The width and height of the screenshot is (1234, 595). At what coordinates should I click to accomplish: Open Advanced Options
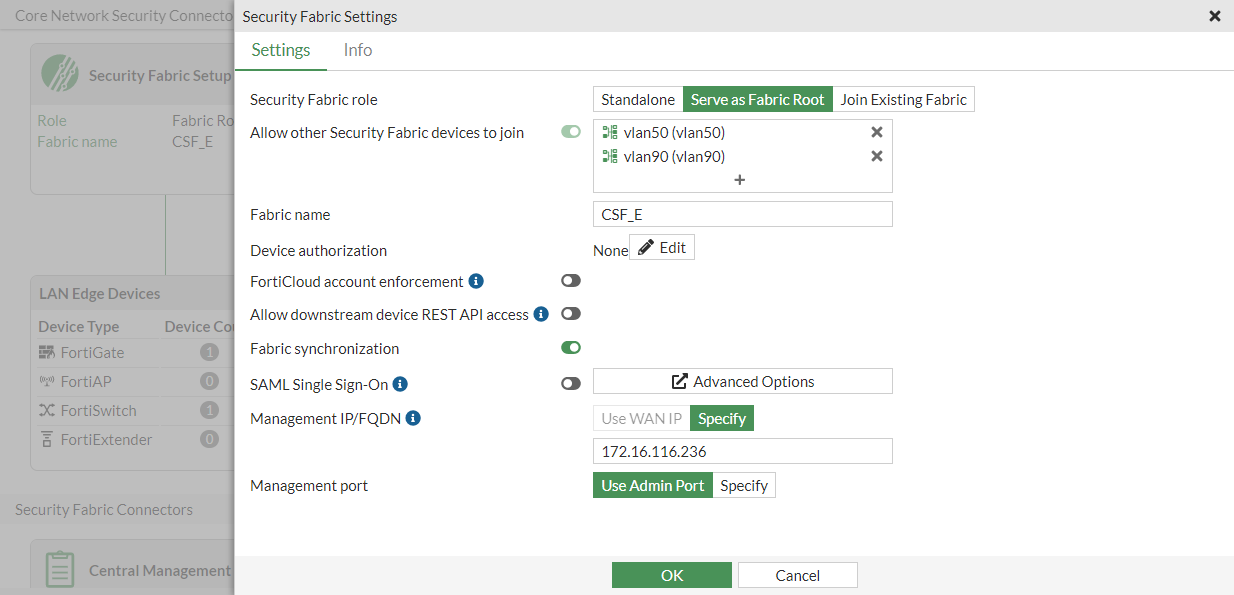742,381
